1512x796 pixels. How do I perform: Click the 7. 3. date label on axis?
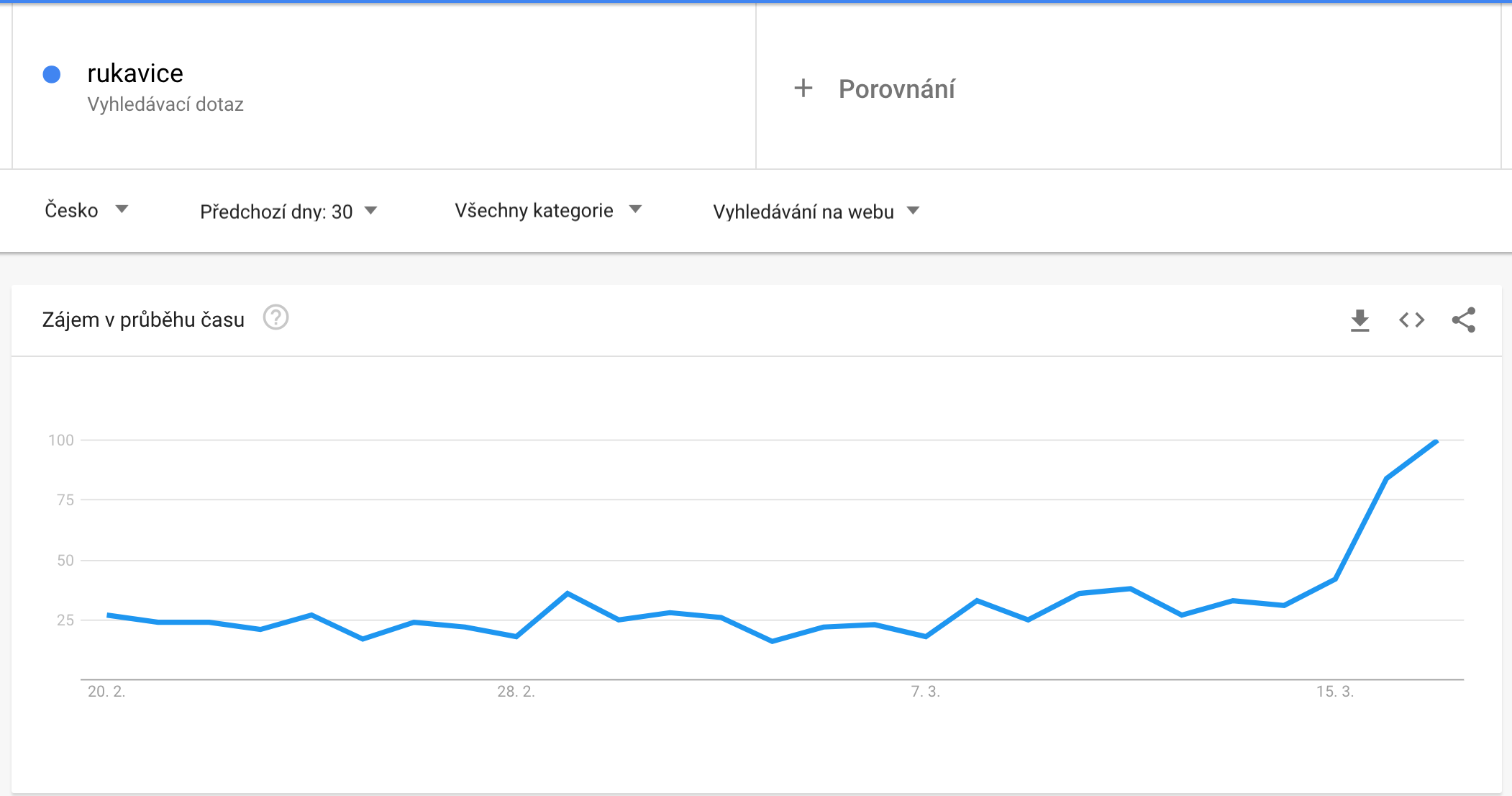[x=925, y=692]
